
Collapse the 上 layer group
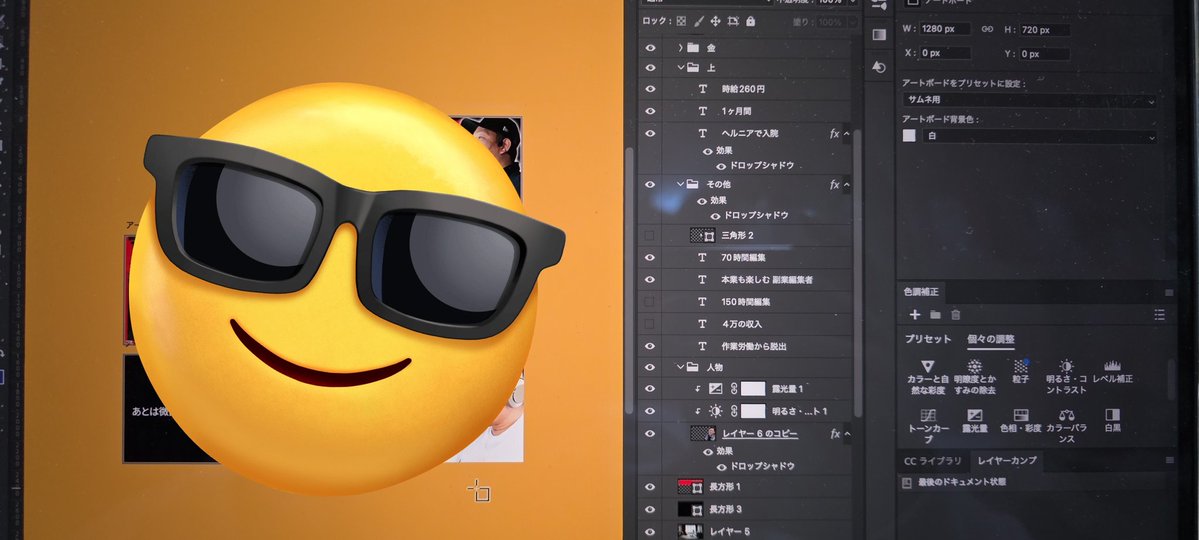(x=680, y=67)
